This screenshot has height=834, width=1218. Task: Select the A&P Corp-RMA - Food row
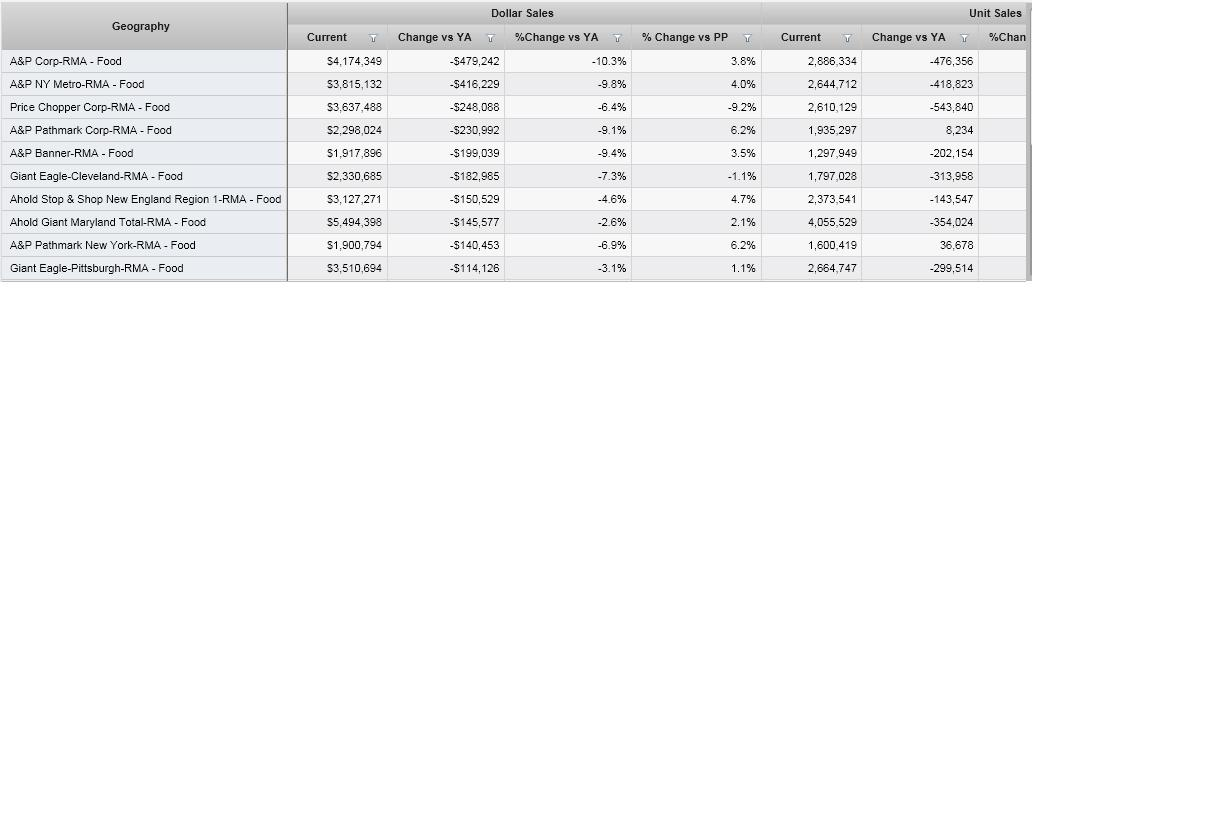[66, 61]
